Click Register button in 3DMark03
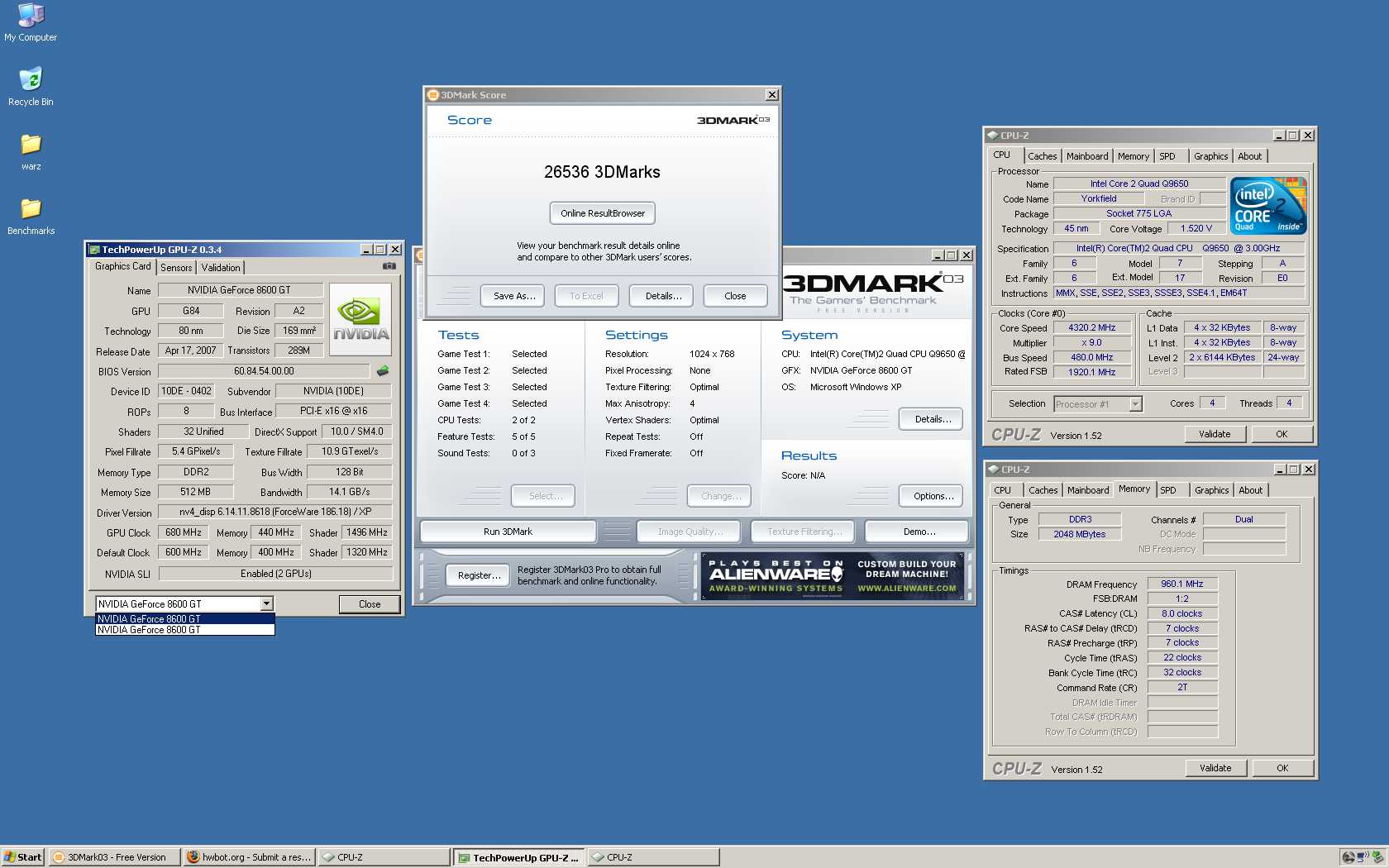 [479, 575]
